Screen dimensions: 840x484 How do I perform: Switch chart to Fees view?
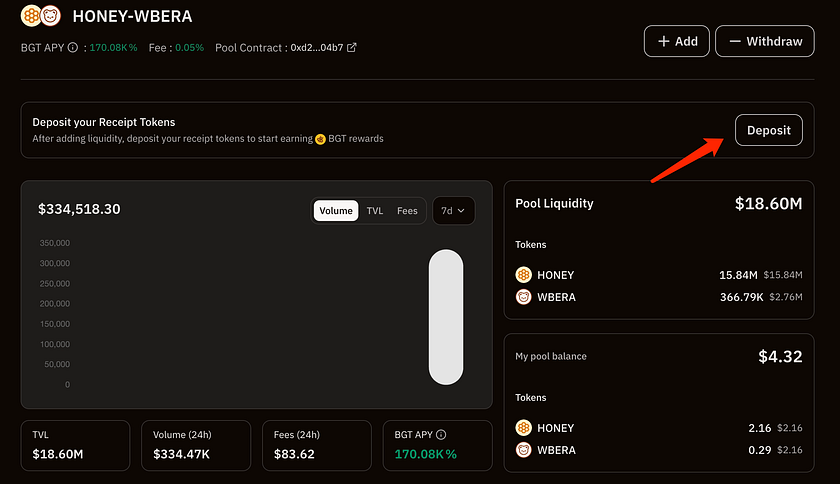click(x=407, y=211)
